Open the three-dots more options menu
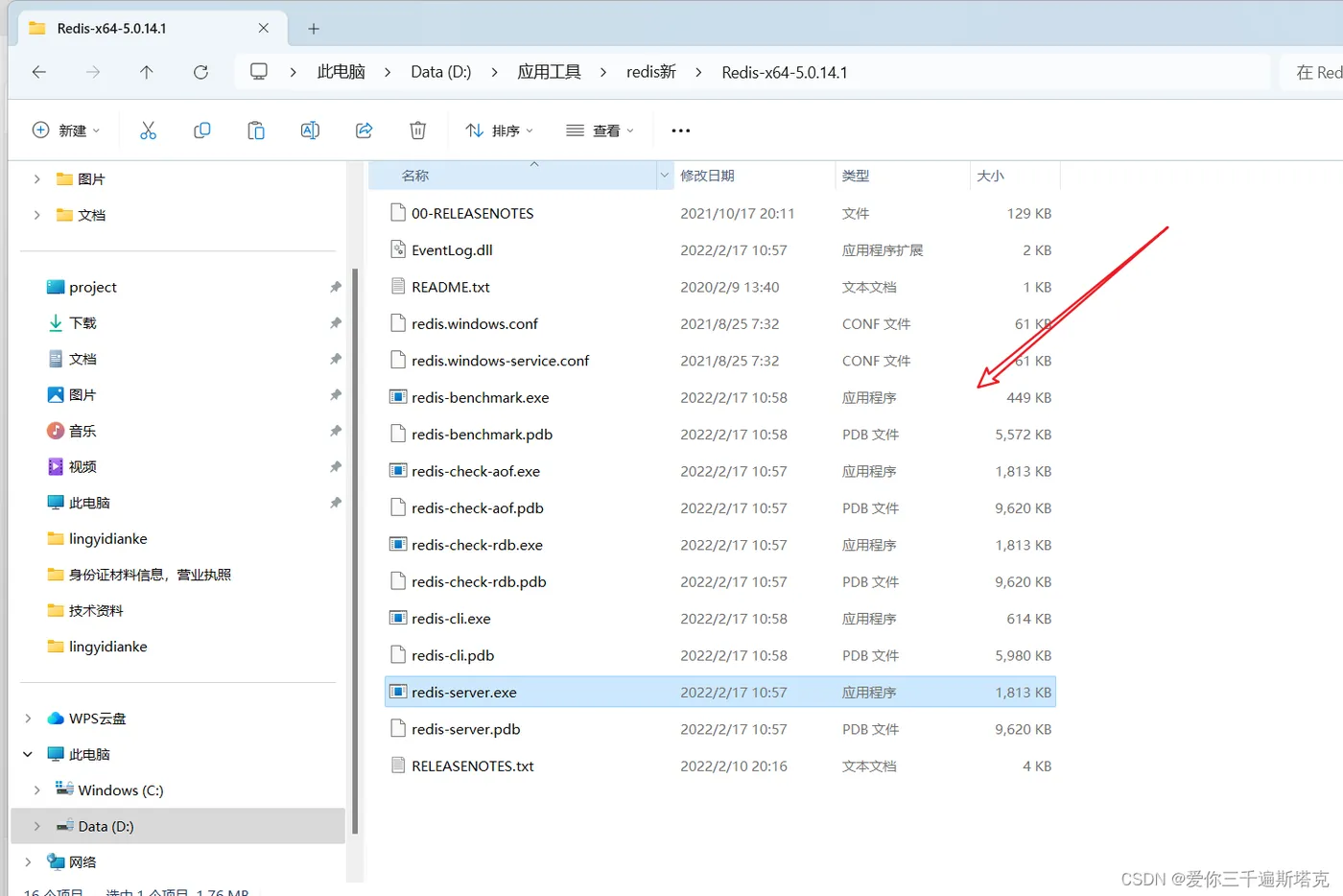 [681, 130]
